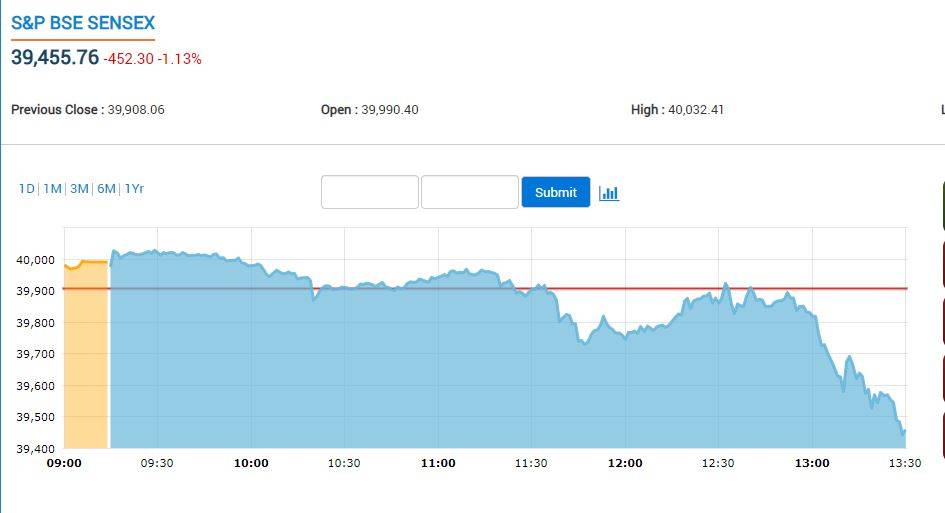This screenshot has height=513, width=945.
Task: Select the 1D chart range
Action: tap(27, 189)
